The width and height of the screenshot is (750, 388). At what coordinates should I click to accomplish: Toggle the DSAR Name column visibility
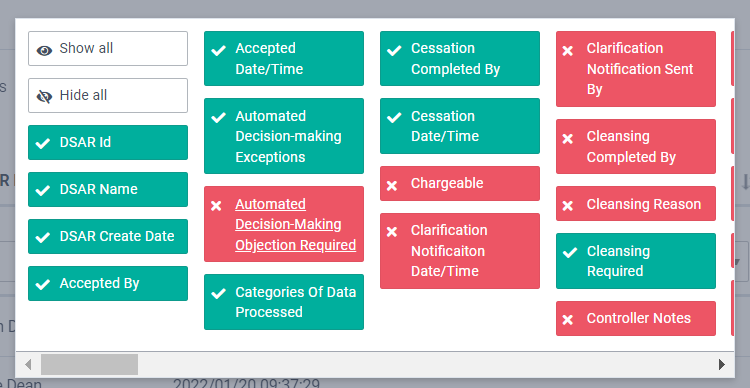pyautogui.click(x=108, y=189)
